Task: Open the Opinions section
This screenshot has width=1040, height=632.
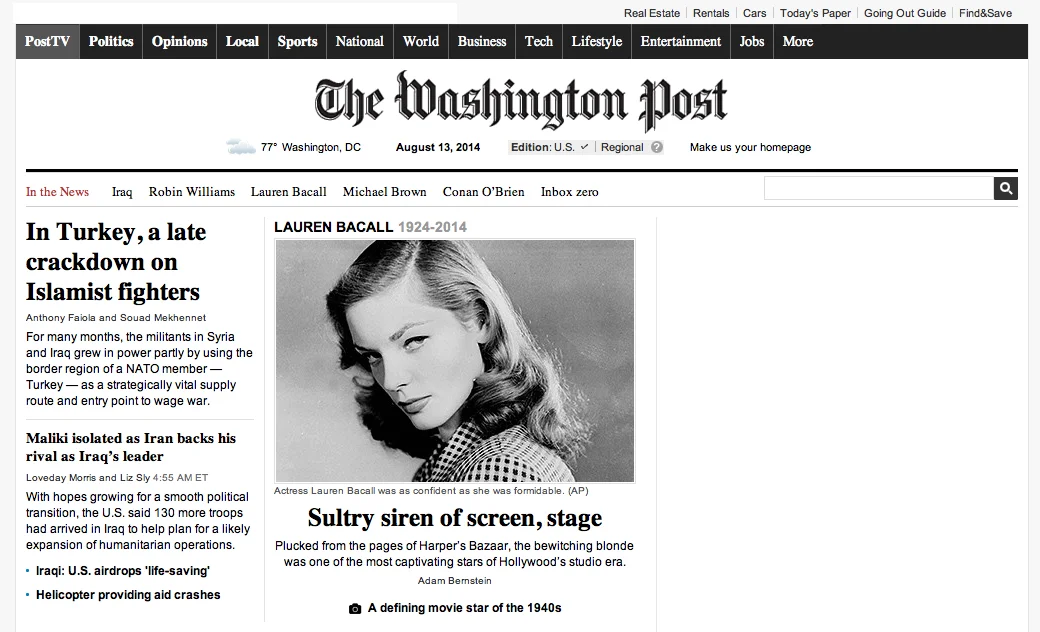Action: click(x=180, y=41)
